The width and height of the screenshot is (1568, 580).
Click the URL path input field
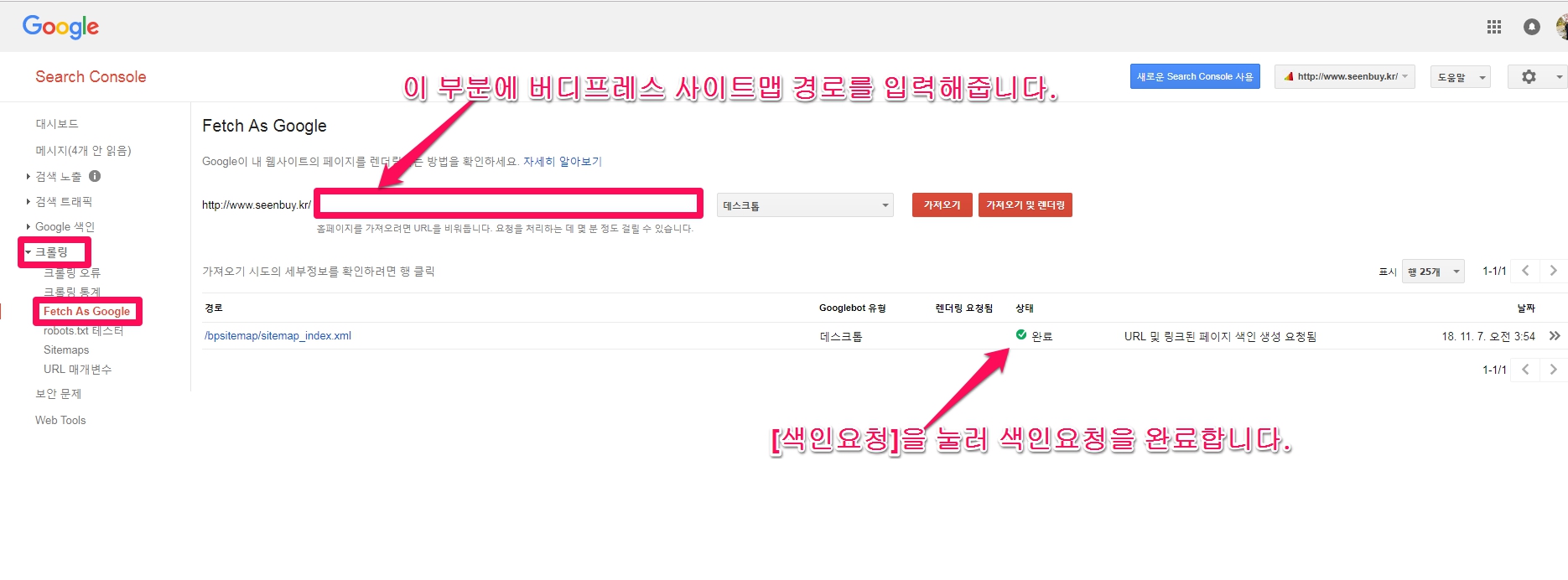point(508,204)
